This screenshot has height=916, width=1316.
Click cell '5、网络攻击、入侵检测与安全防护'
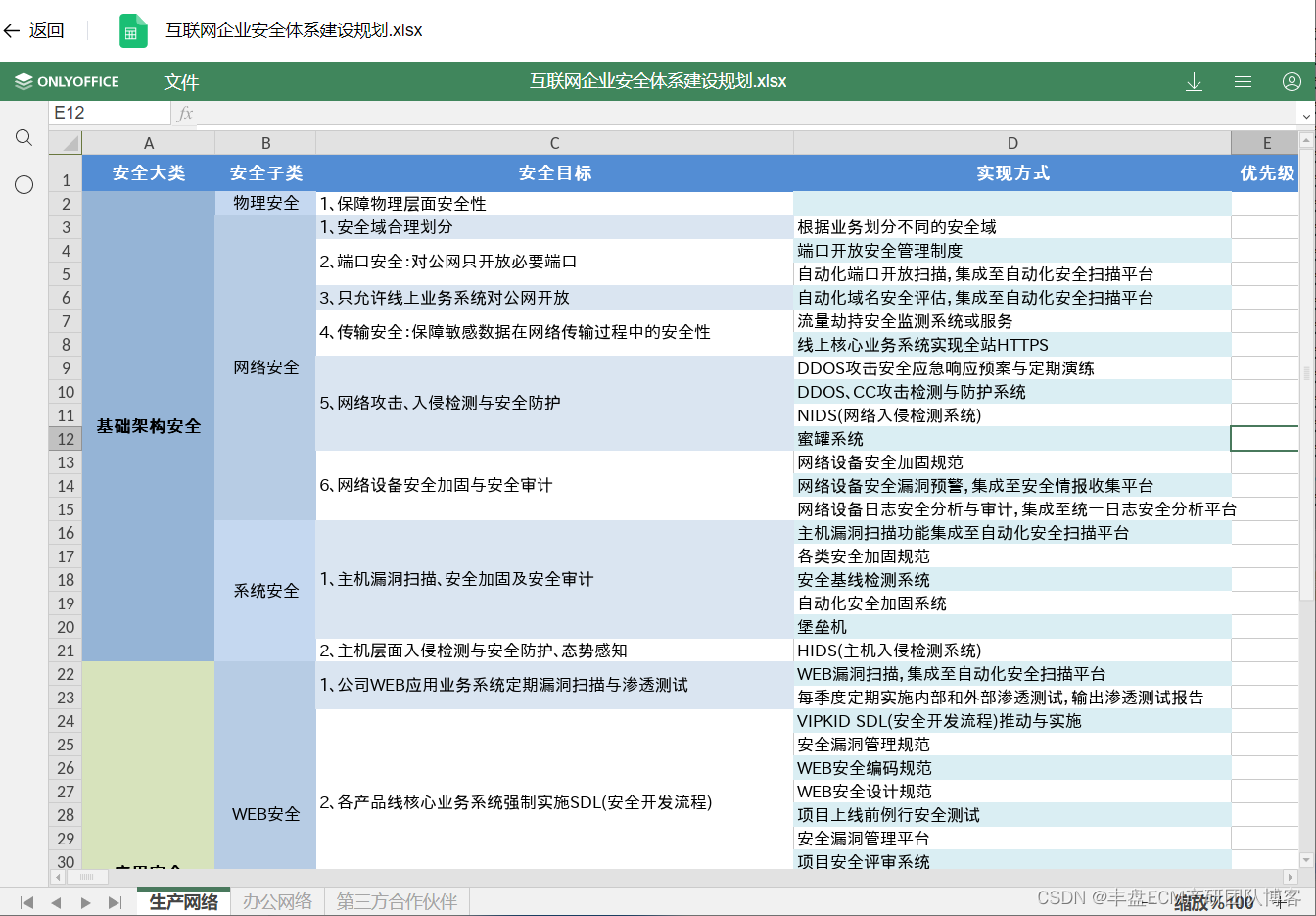(554, 404)
